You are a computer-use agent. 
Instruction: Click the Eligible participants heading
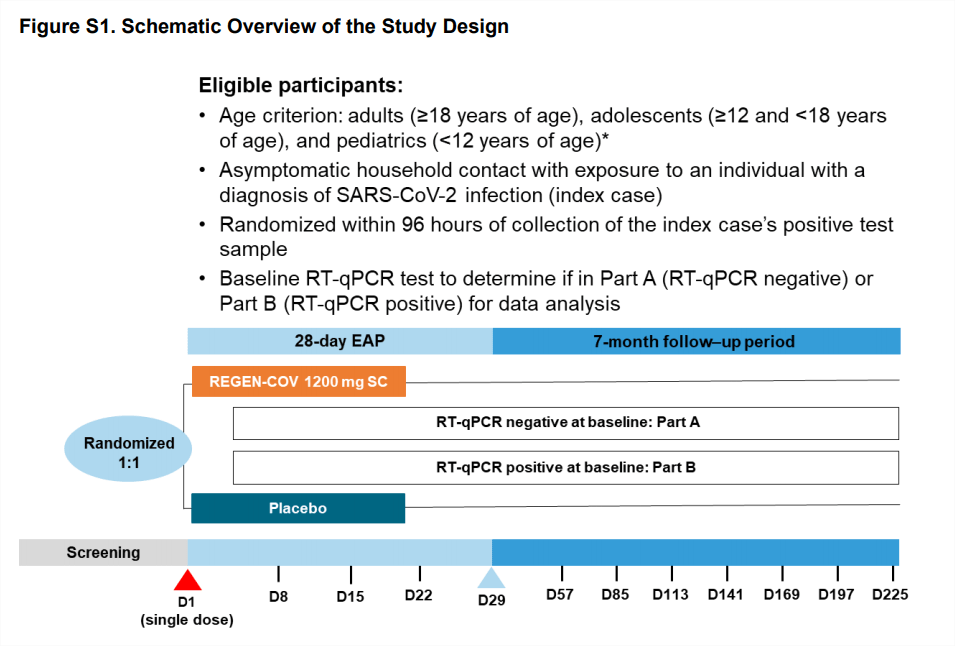click(300, 85)
